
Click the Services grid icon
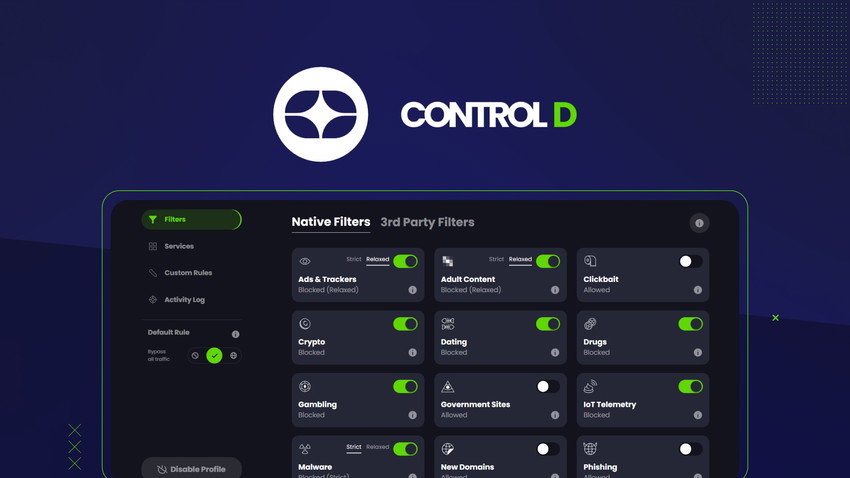pos(152,246)
